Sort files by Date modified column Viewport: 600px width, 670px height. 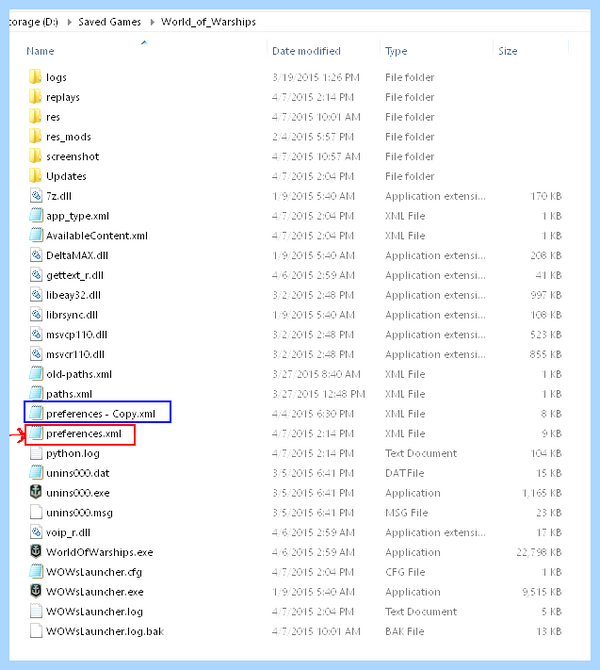point(306,51)
